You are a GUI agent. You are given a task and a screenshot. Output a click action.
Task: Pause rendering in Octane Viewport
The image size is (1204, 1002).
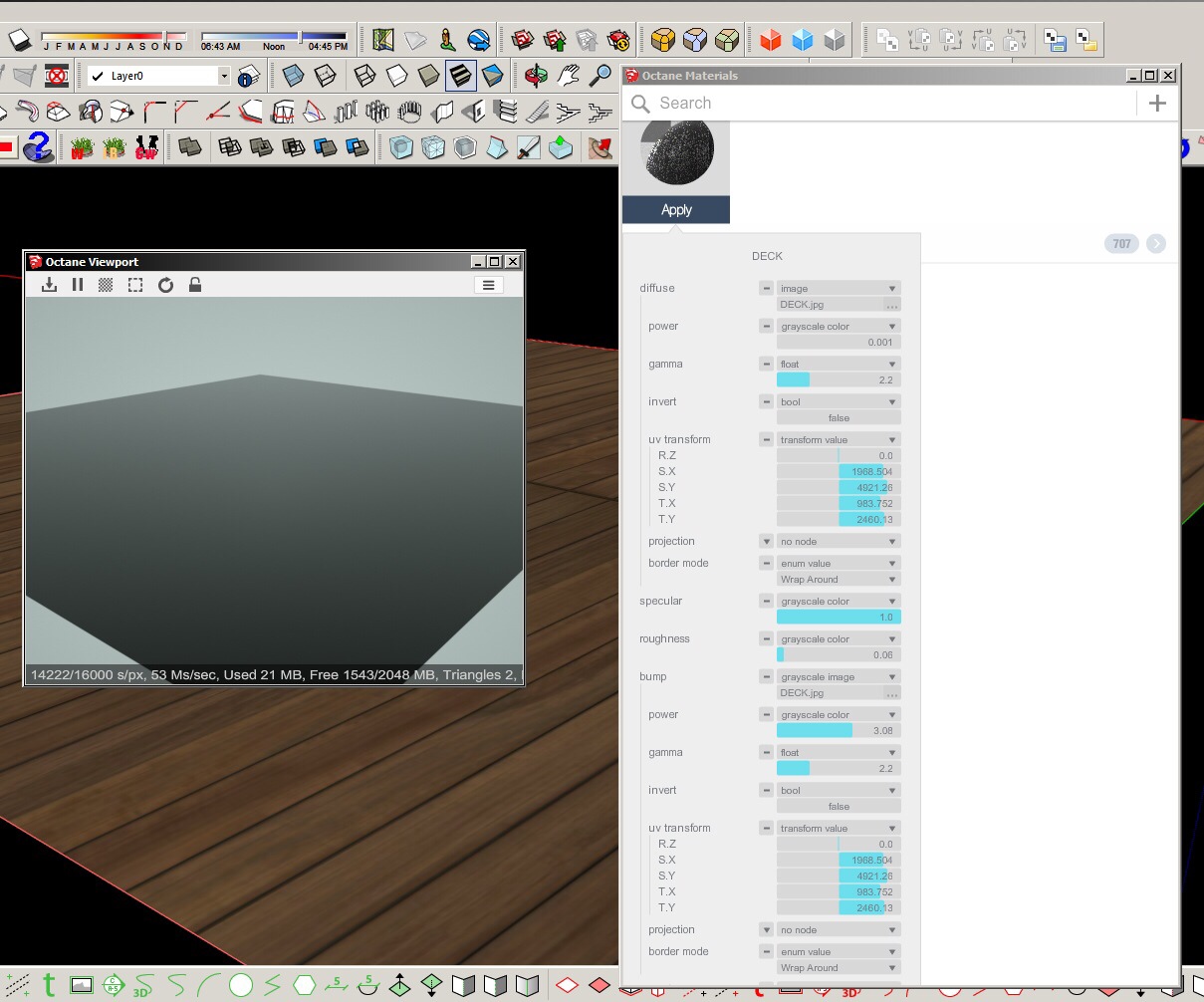(x=78, y=285)
